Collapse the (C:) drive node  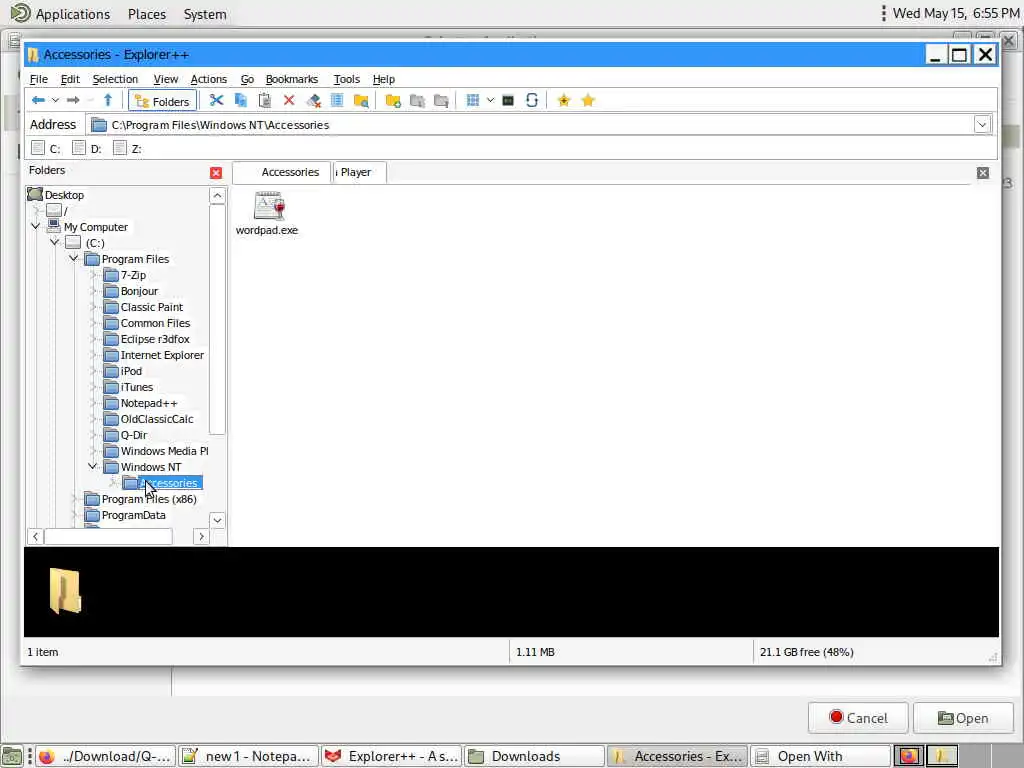pos(55,242)
